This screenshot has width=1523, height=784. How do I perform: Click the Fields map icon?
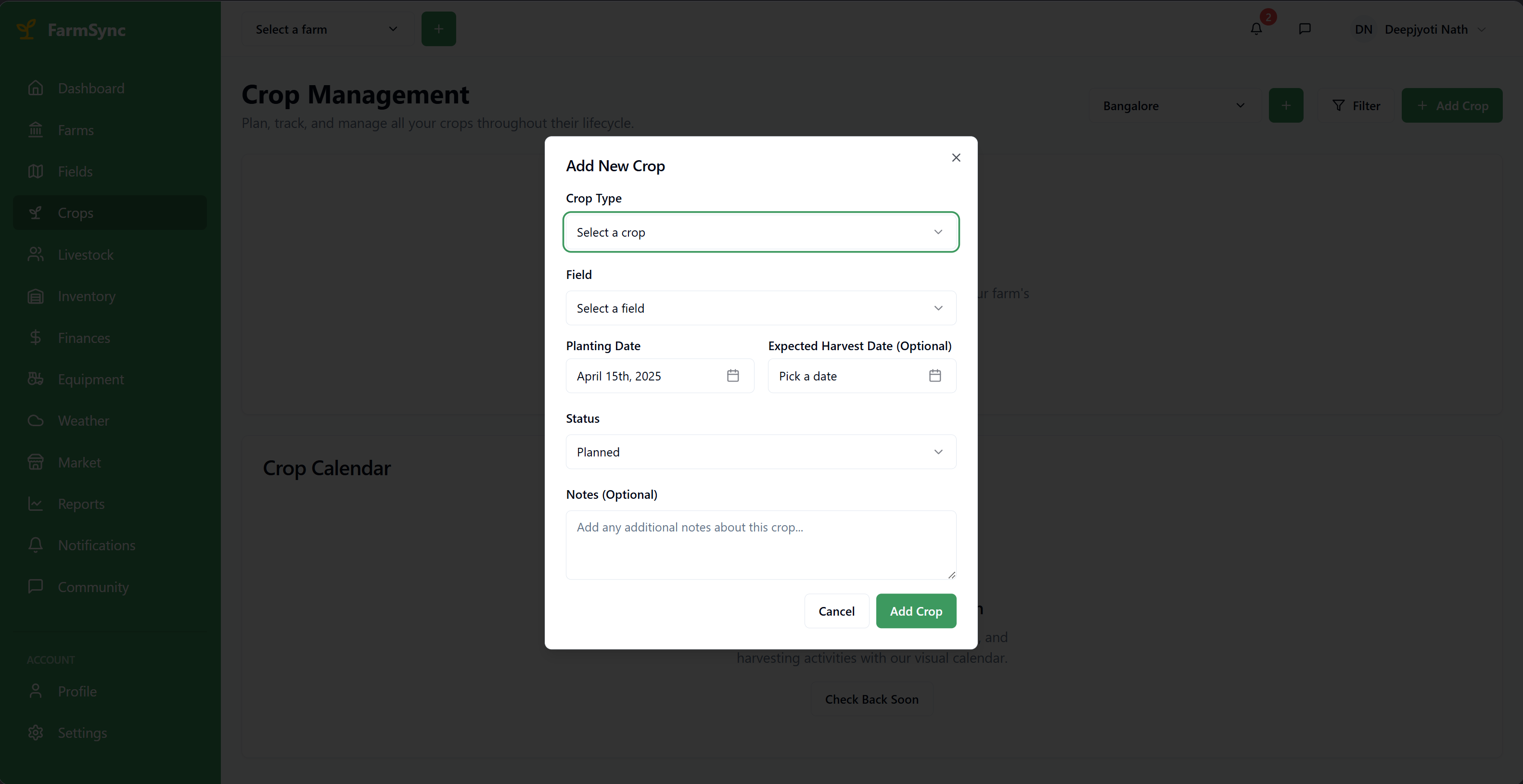coord(36,171)
